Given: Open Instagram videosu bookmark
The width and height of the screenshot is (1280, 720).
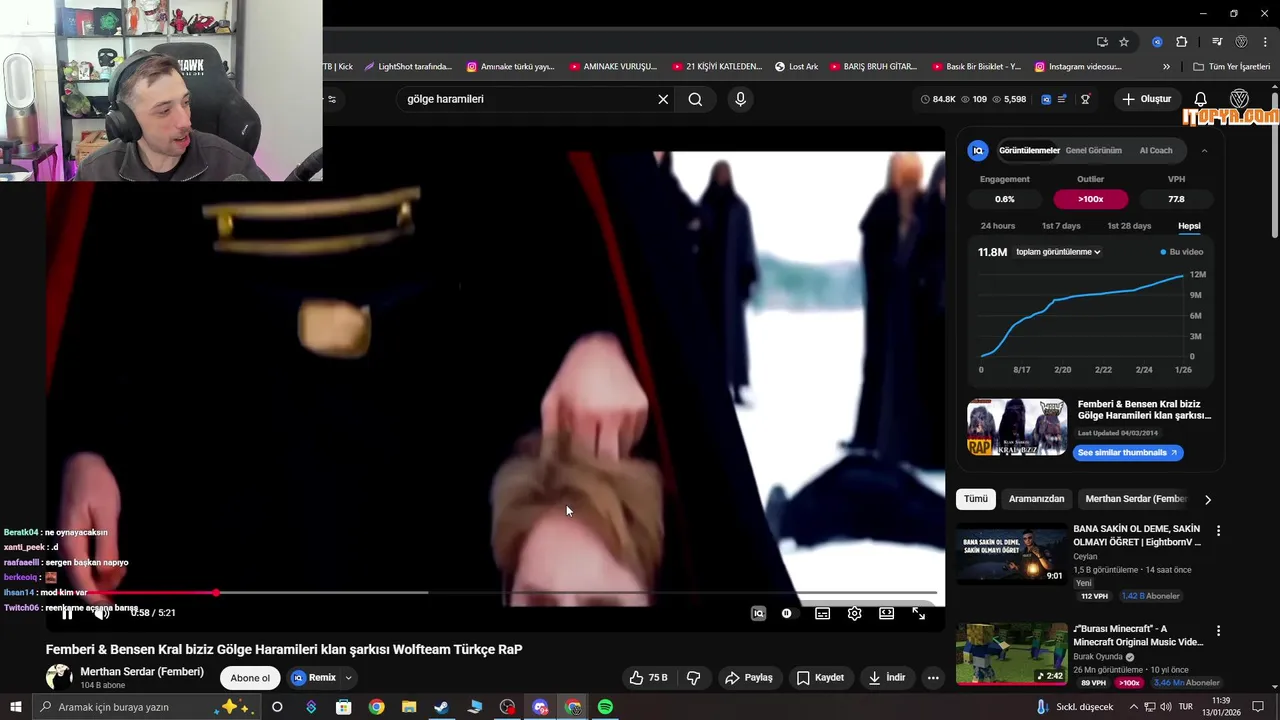Looking at the screenshot, I should [x=1078, y=67].
